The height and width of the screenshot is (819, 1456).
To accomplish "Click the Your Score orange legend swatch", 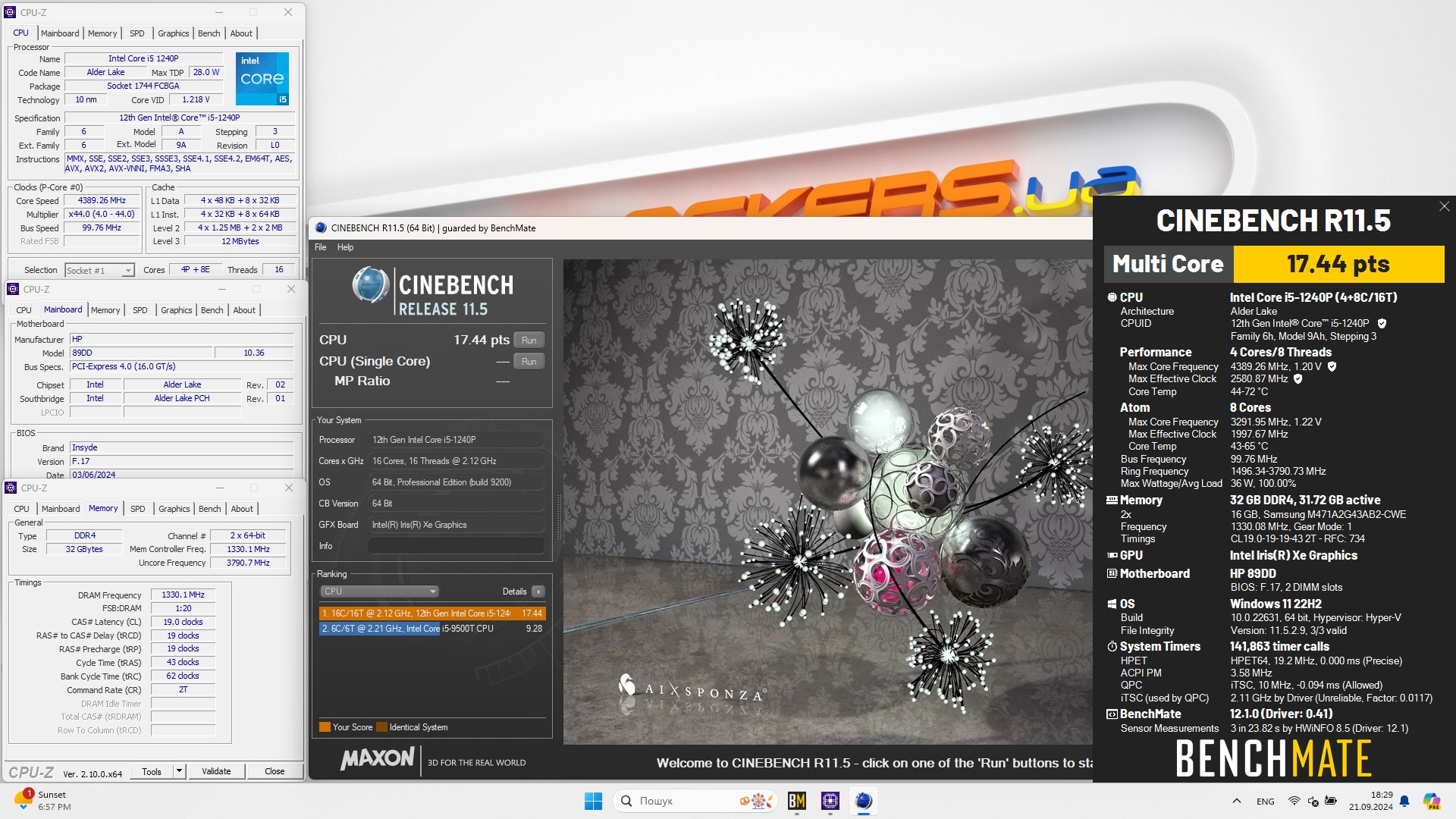I will coord(325,727).
